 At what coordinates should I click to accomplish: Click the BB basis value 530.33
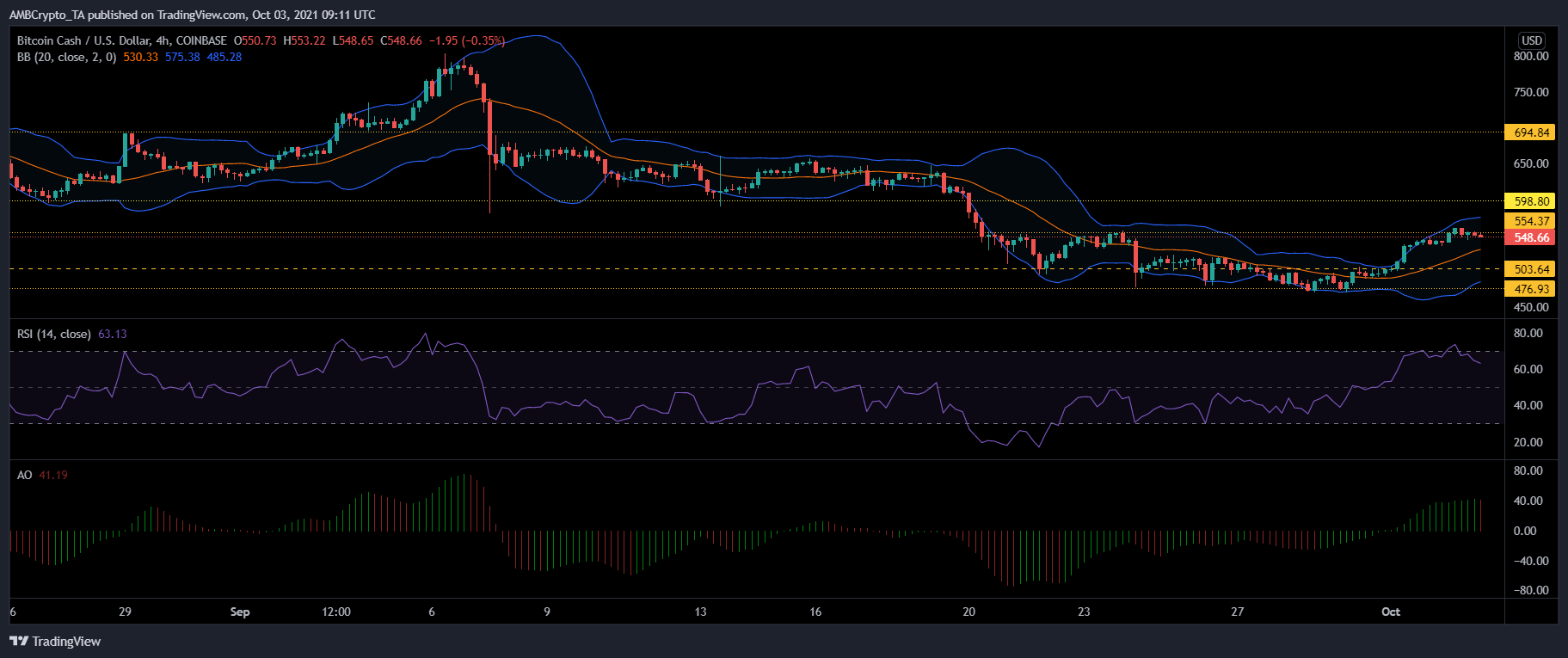(140, 57)
